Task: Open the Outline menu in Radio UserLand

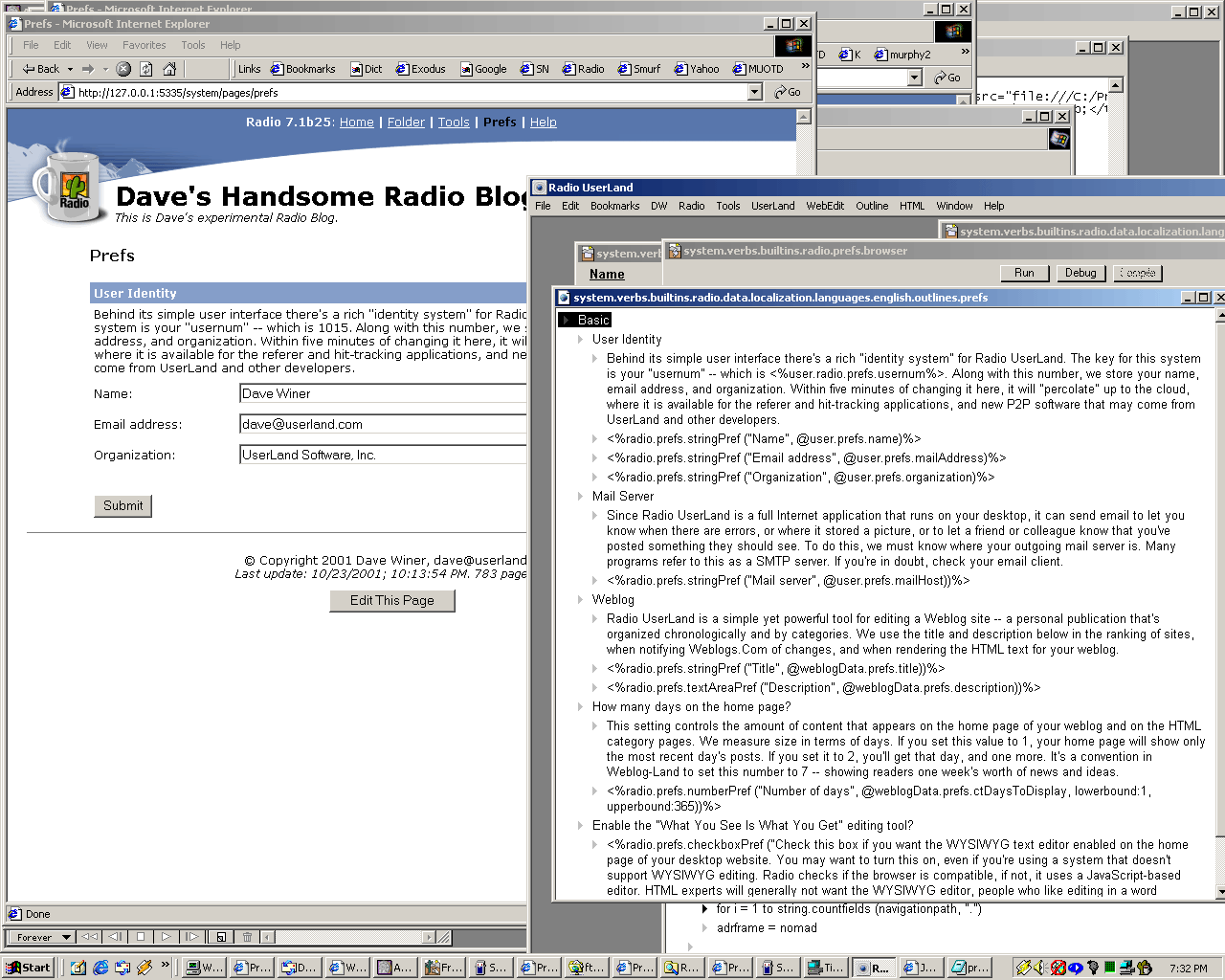Action: click(871, 206)
